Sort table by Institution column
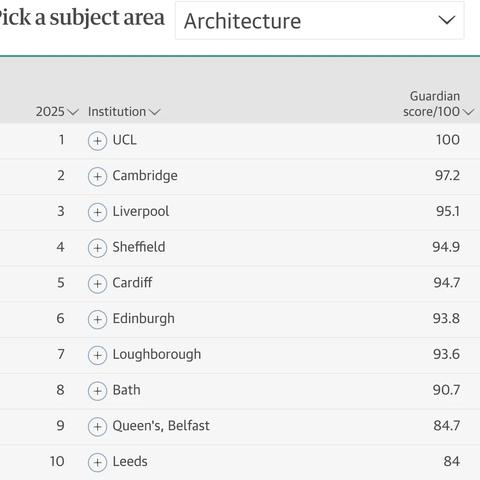The width and height of the screenshot is (480, 480). click(124, 112)
